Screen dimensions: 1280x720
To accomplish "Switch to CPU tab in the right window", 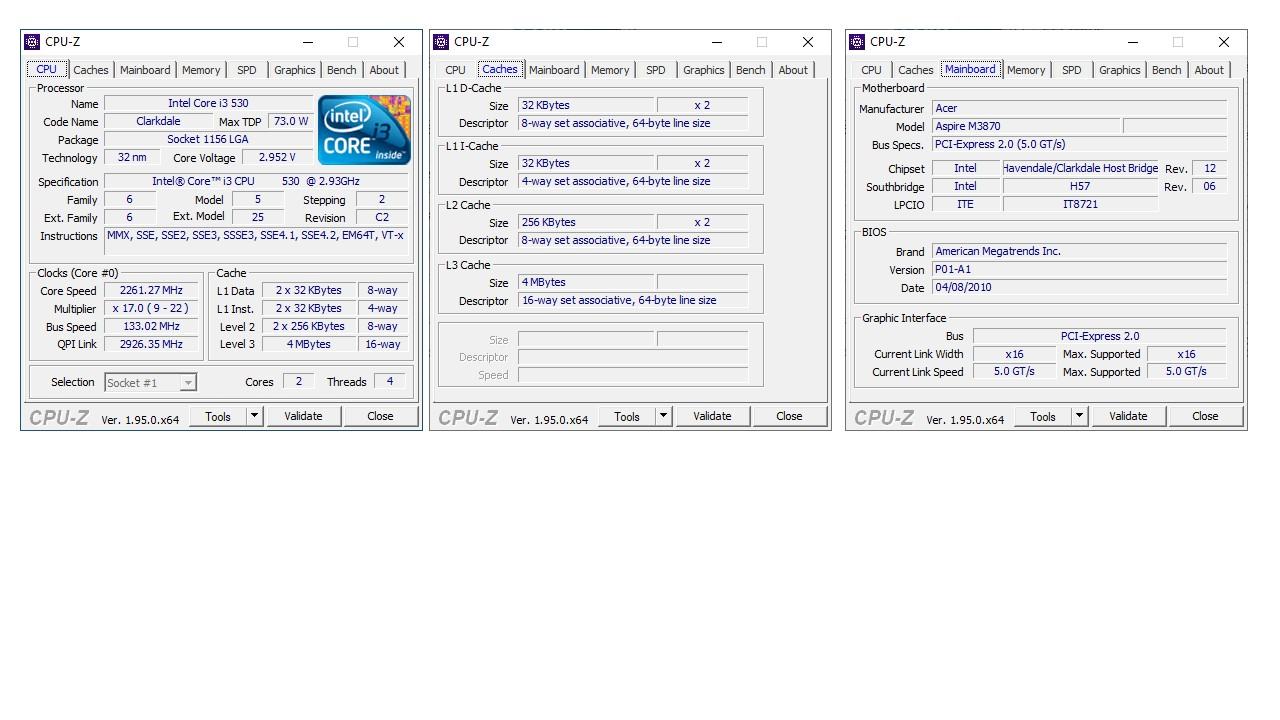I will click(871, 70).
